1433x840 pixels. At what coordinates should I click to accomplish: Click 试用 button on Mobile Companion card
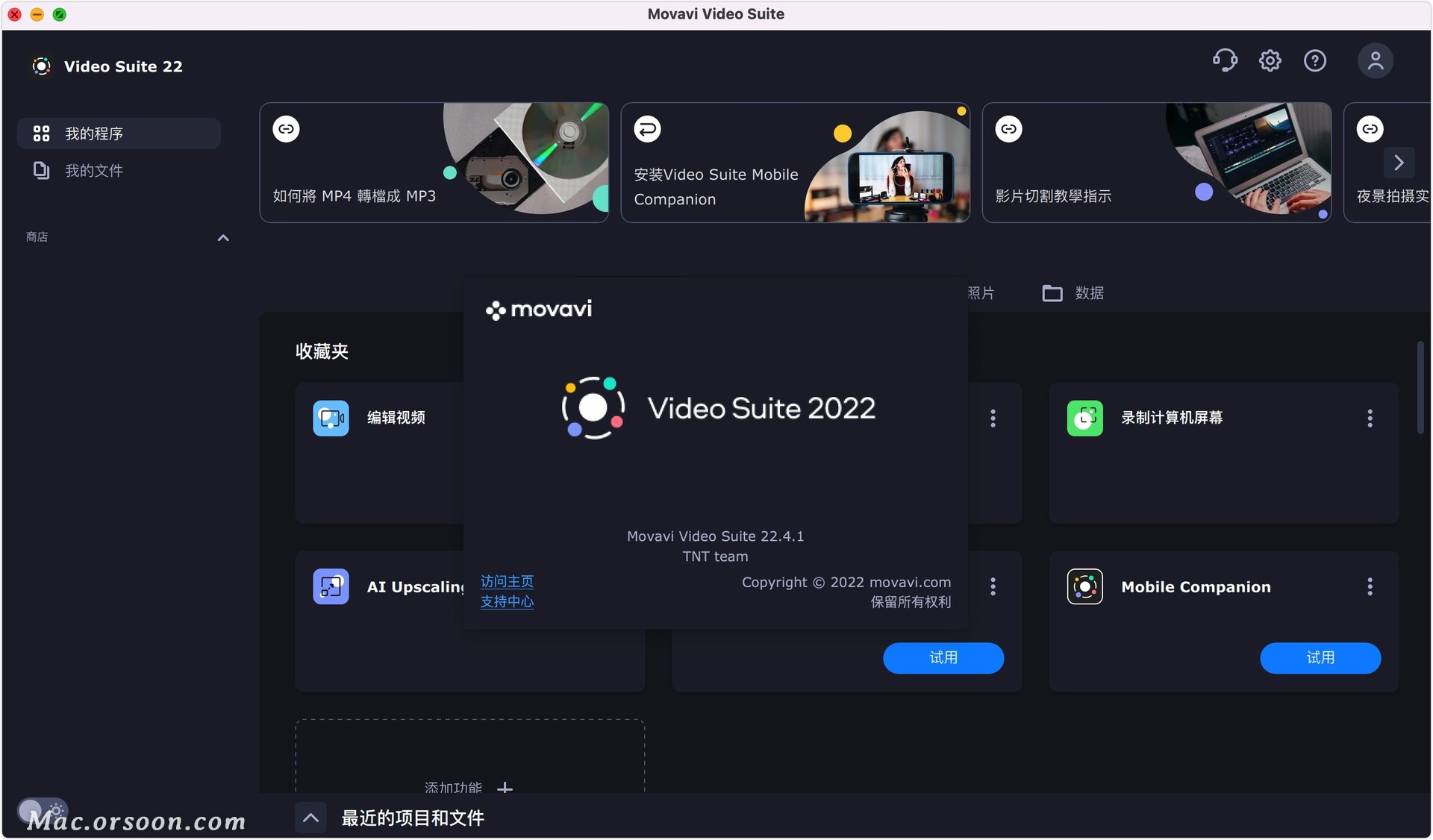(x=1320, y=658)
